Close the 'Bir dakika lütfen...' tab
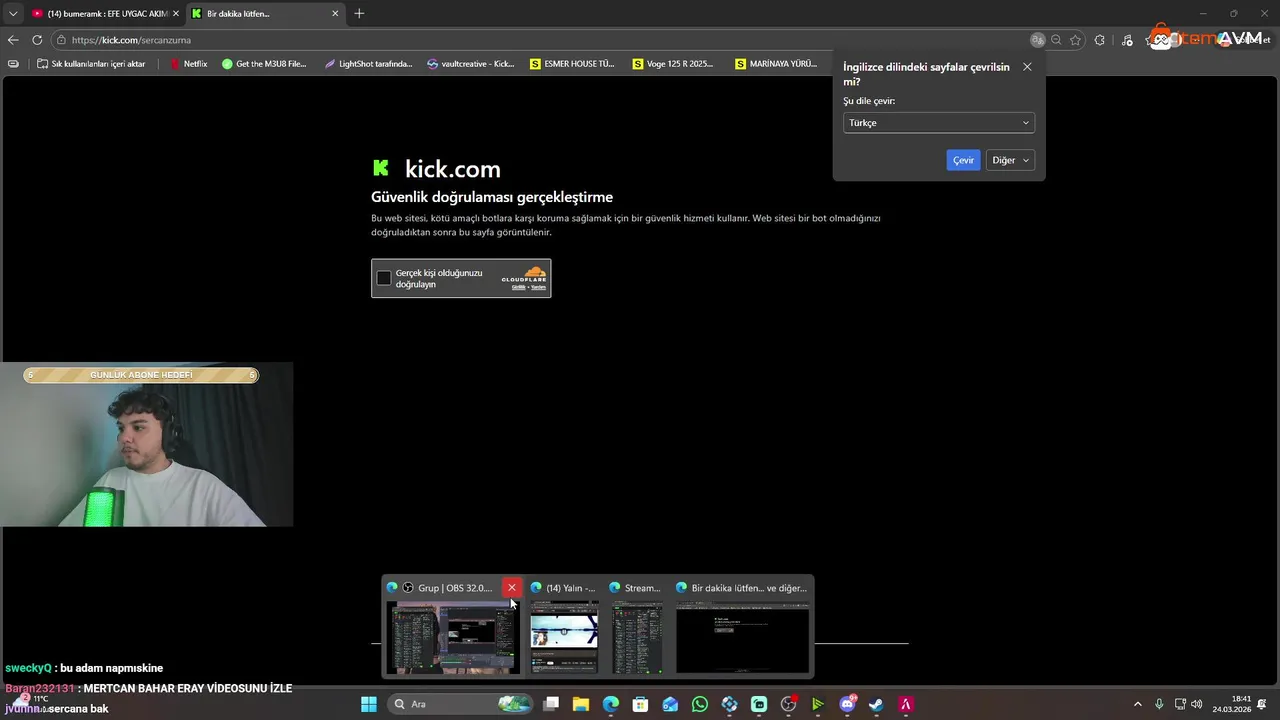 (x=335, y=13)
